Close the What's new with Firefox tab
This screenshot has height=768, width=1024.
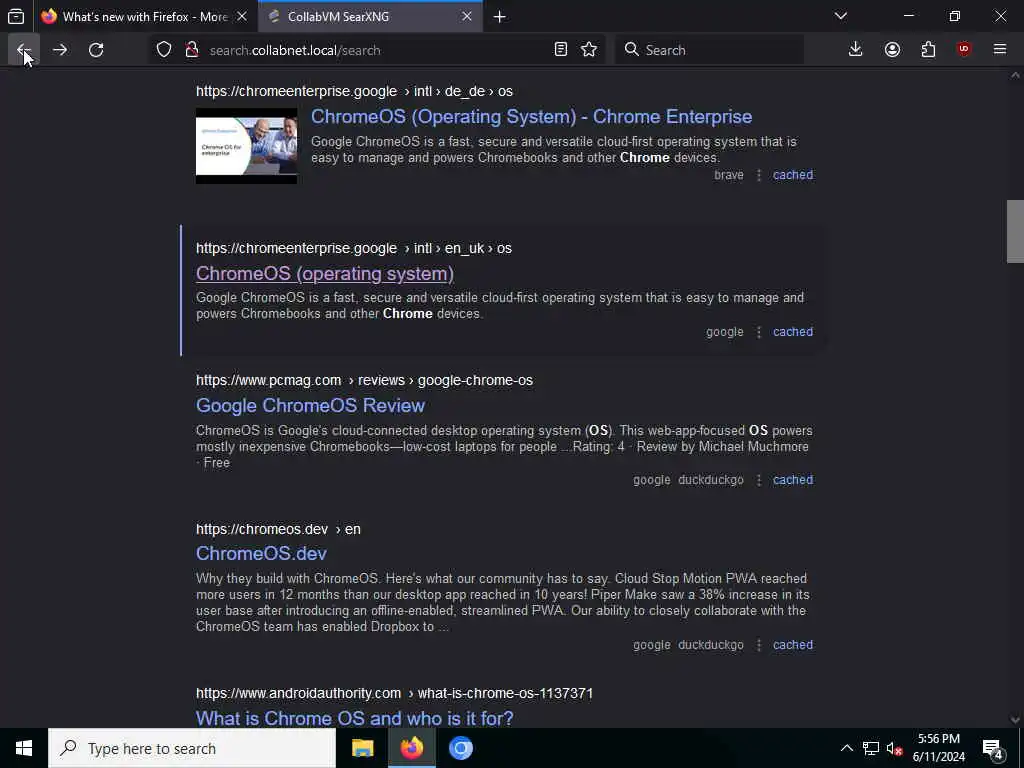coord(242,16)
